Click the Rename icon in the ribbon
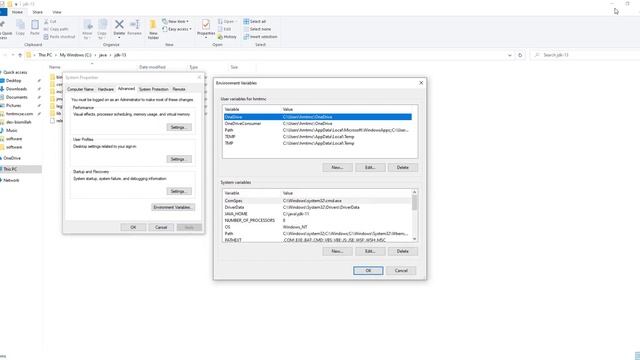The image size is (640, 360). pos(134,24)
